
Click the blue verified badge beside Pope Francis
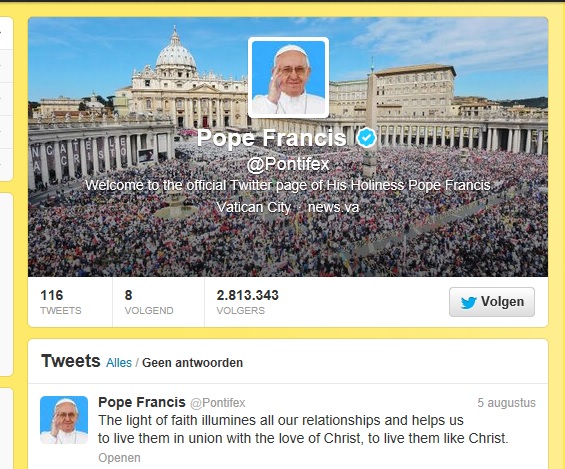366,138
